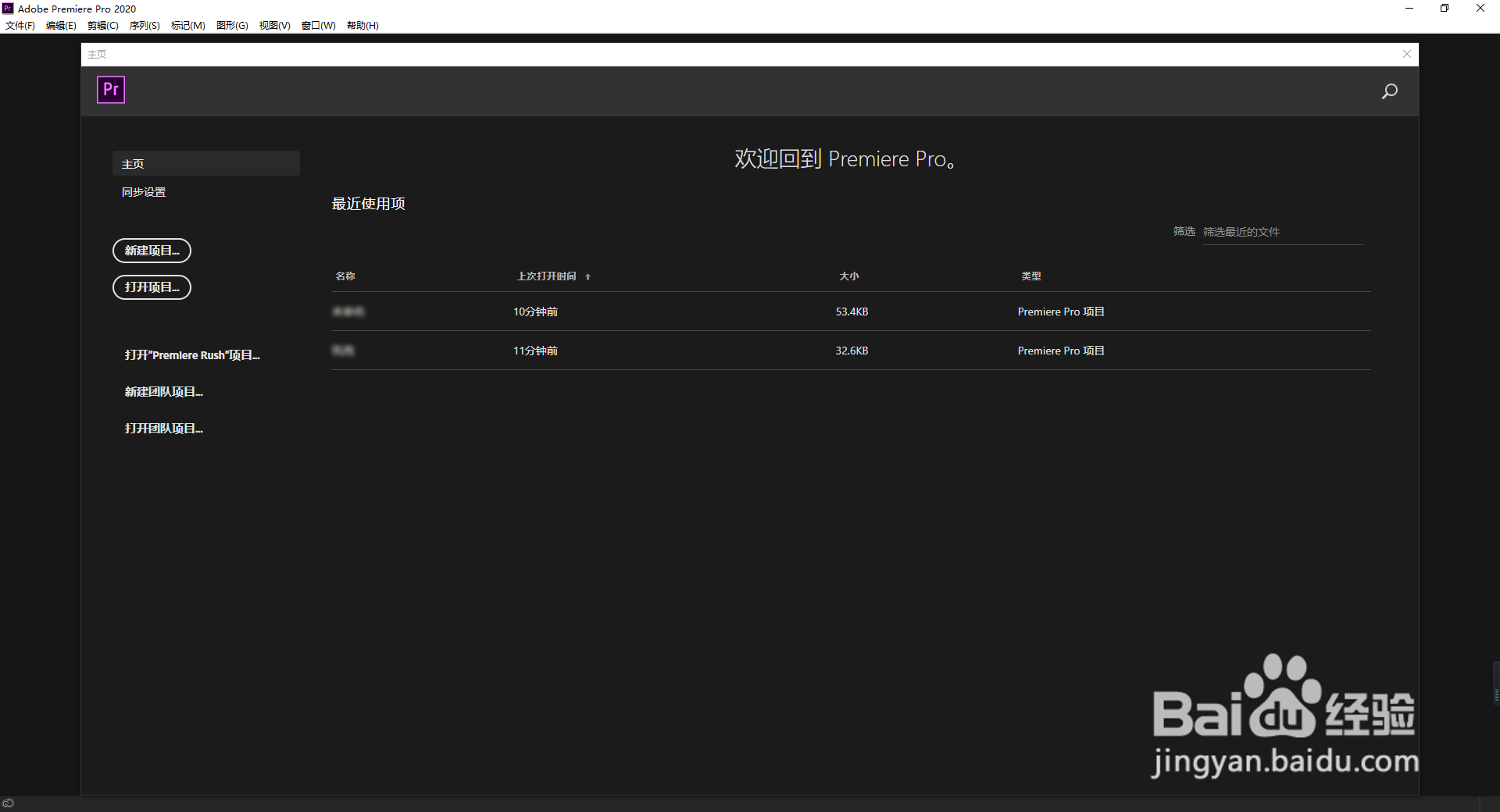Open recent project from 11分钟前
Image resolution: width=1500 pixels, height=812 pixels.
pos(852,351)
